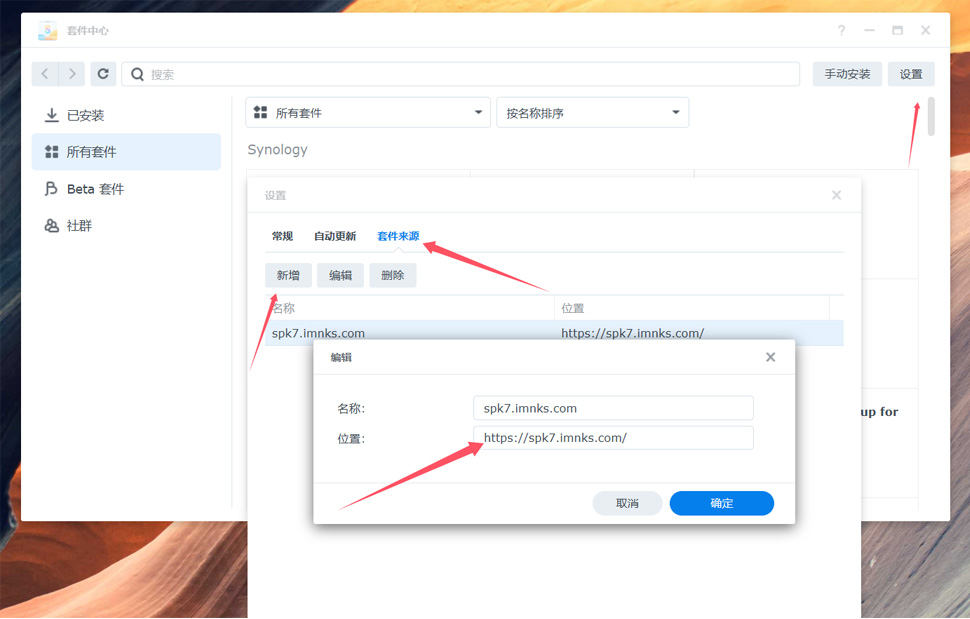
Task: Click the 新增 button
Action: tap(288, 275)
